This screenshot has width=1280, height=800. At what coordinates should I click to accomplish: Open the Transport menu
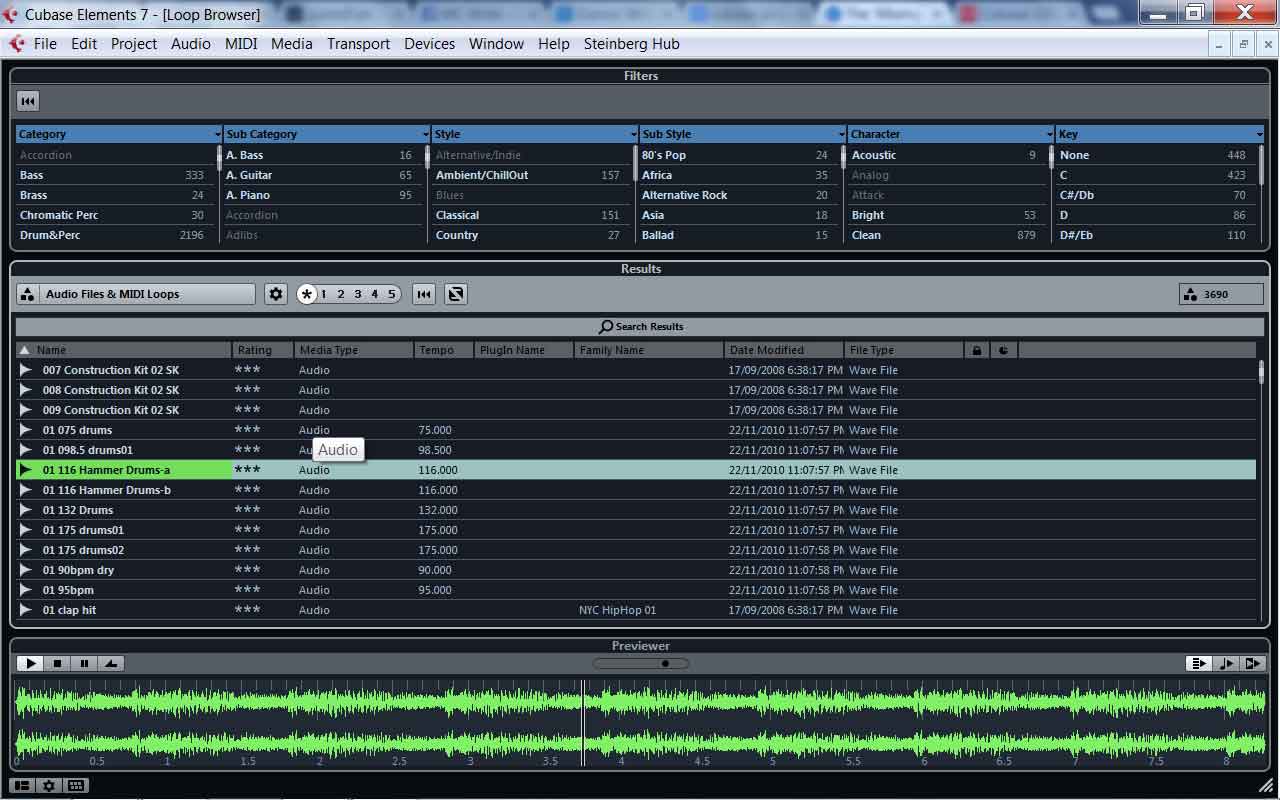(x=358, y=44)
